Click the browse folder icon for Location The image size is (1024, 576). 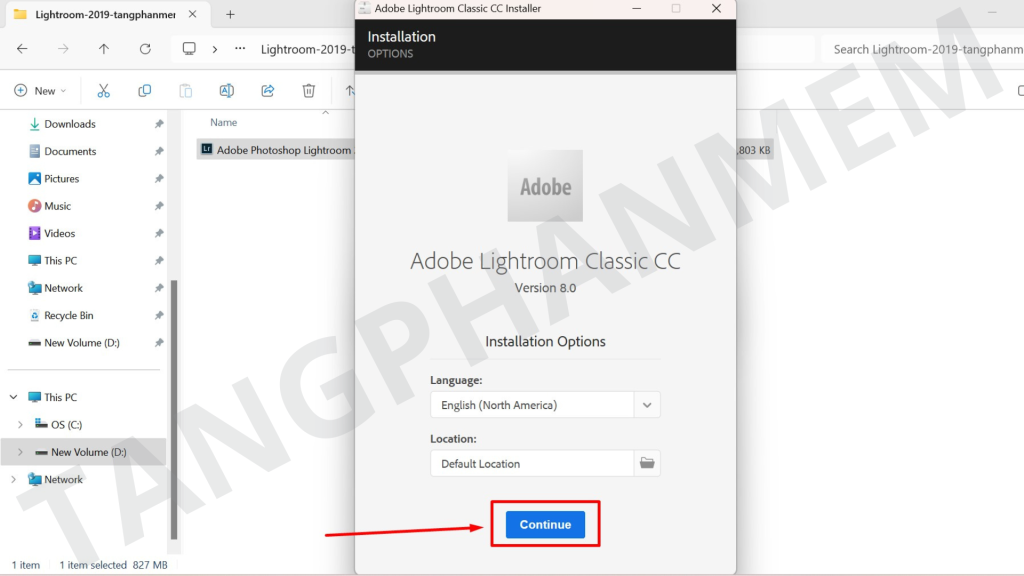(x=647, y=463)
